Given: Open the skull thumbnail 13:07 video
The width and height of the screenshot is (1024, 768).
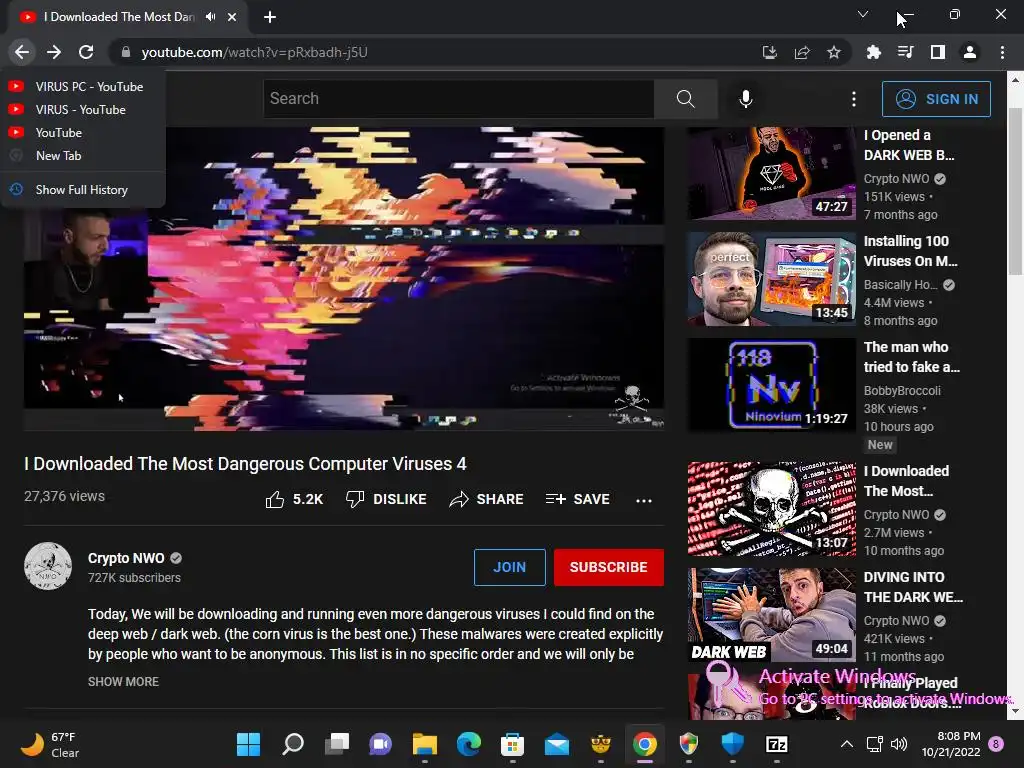Looking at the screenshot, I should [x=771, y=509].
